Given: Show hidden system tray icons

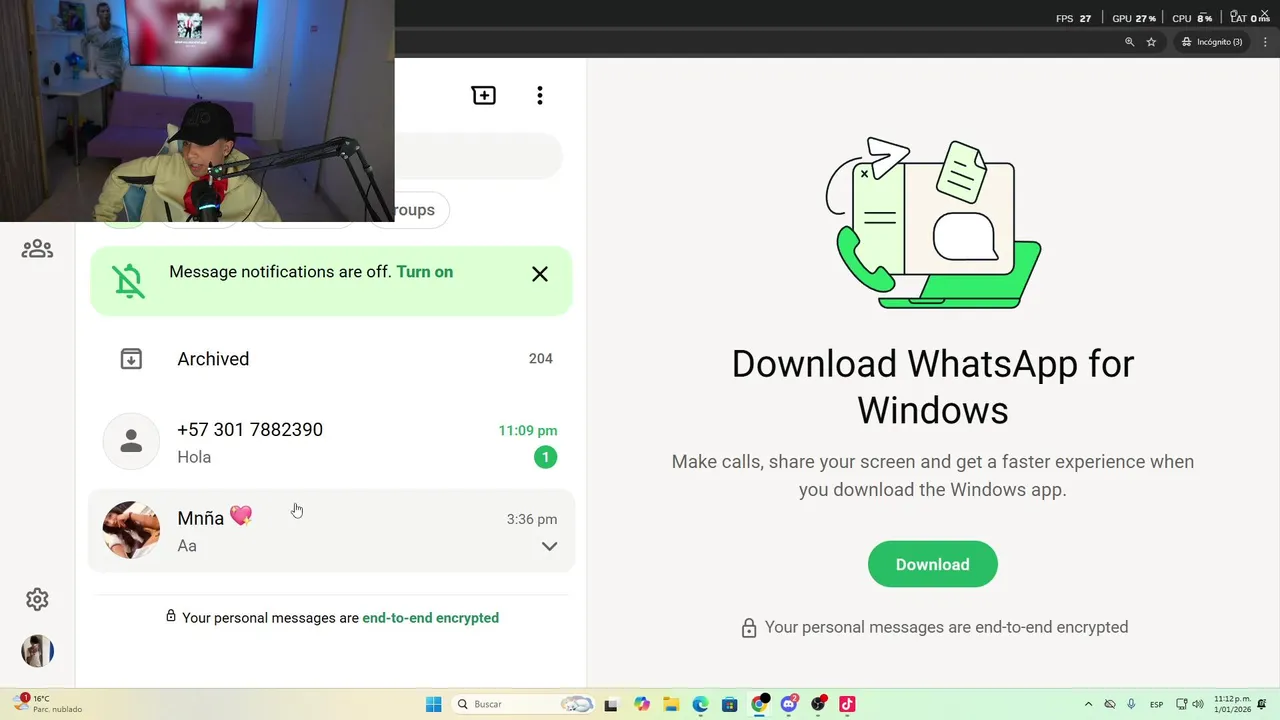Looking at the screenshot, I should [x=1088, y=704].
